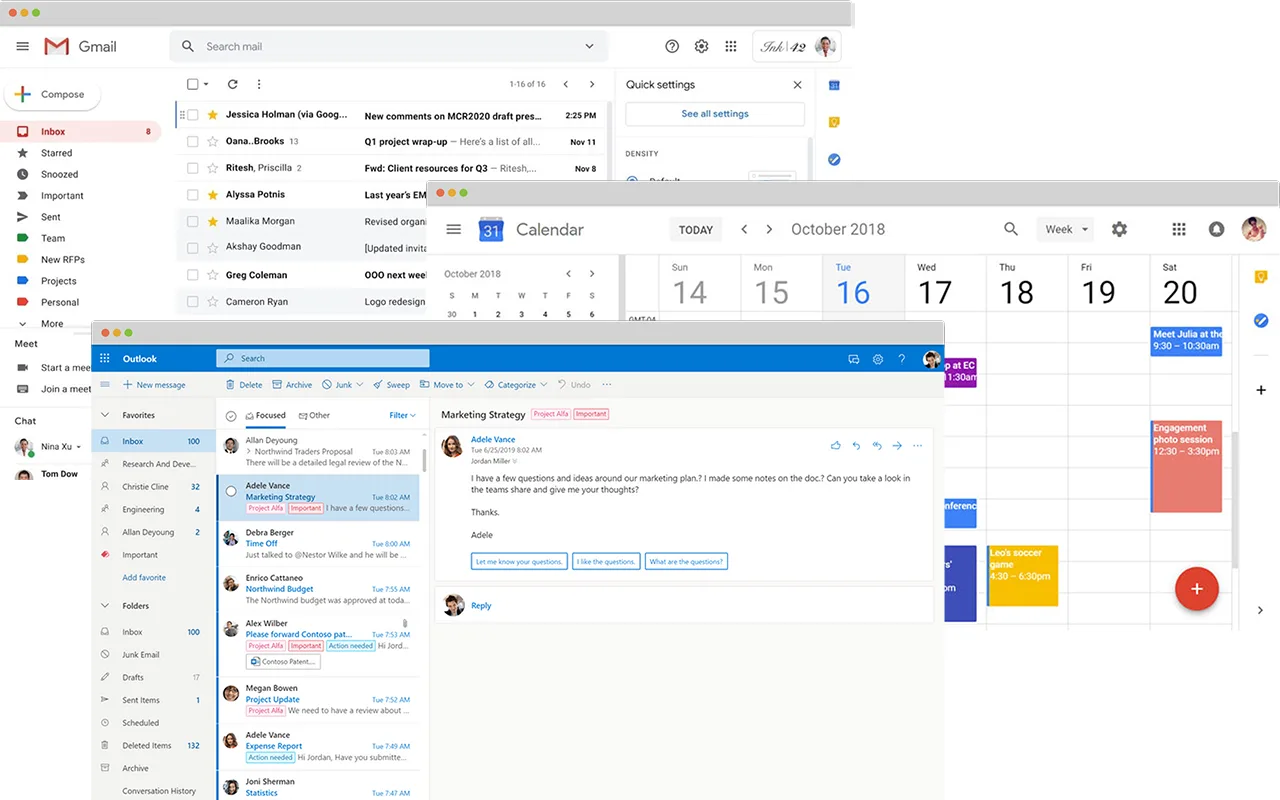Open the Categorize dropdown in Outlook
The image size is (1280, 800).
pyautogui.click(x=516, y=385)
